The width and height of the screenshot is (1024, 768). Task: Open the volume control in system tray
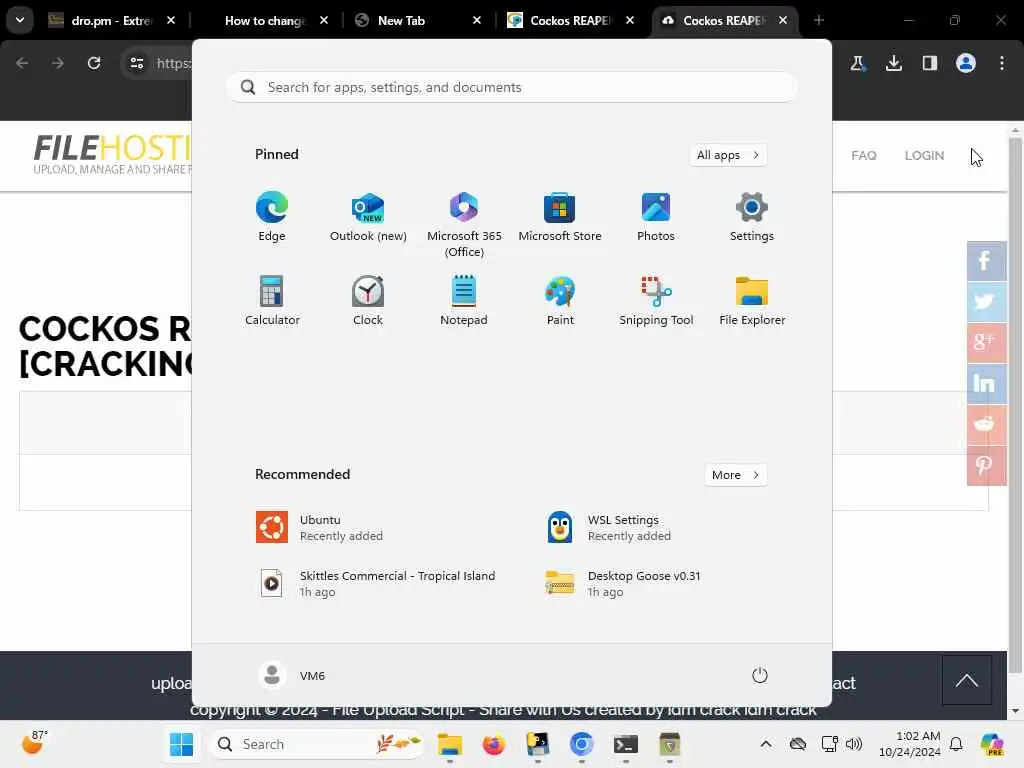(x=854, y=744)
